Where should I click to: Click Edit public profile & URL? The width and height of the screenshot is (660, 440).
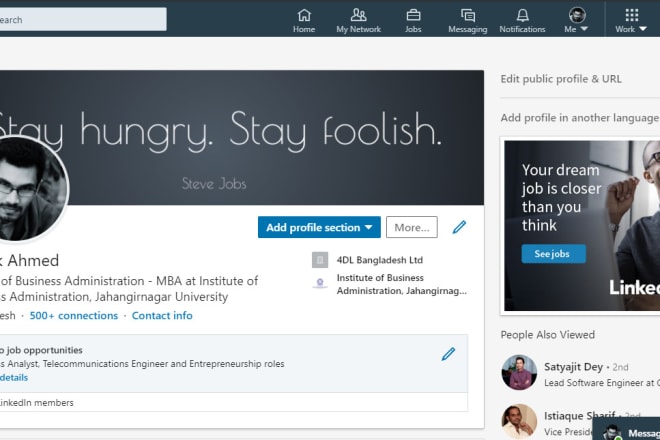pyautogui.click(x=561, y=79)
